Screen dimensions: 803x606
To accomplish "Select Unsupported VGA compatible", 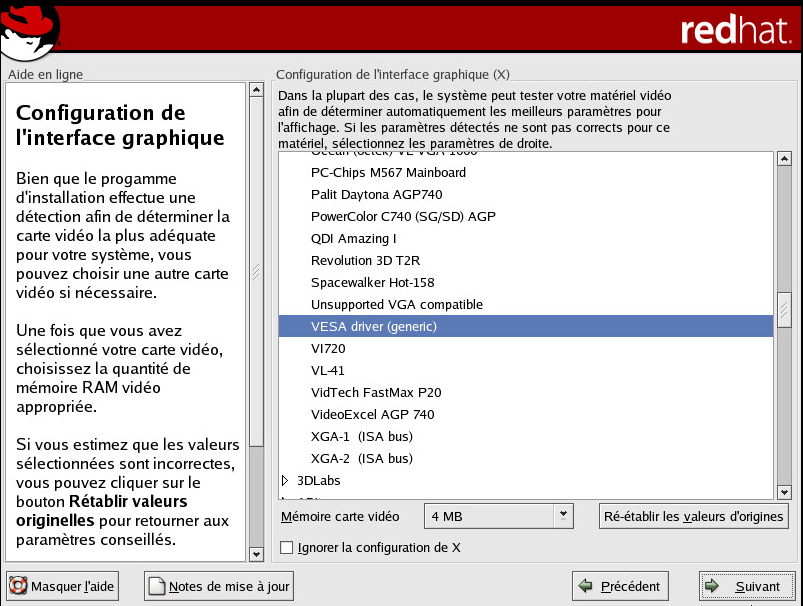I will [x=526, y=304].
